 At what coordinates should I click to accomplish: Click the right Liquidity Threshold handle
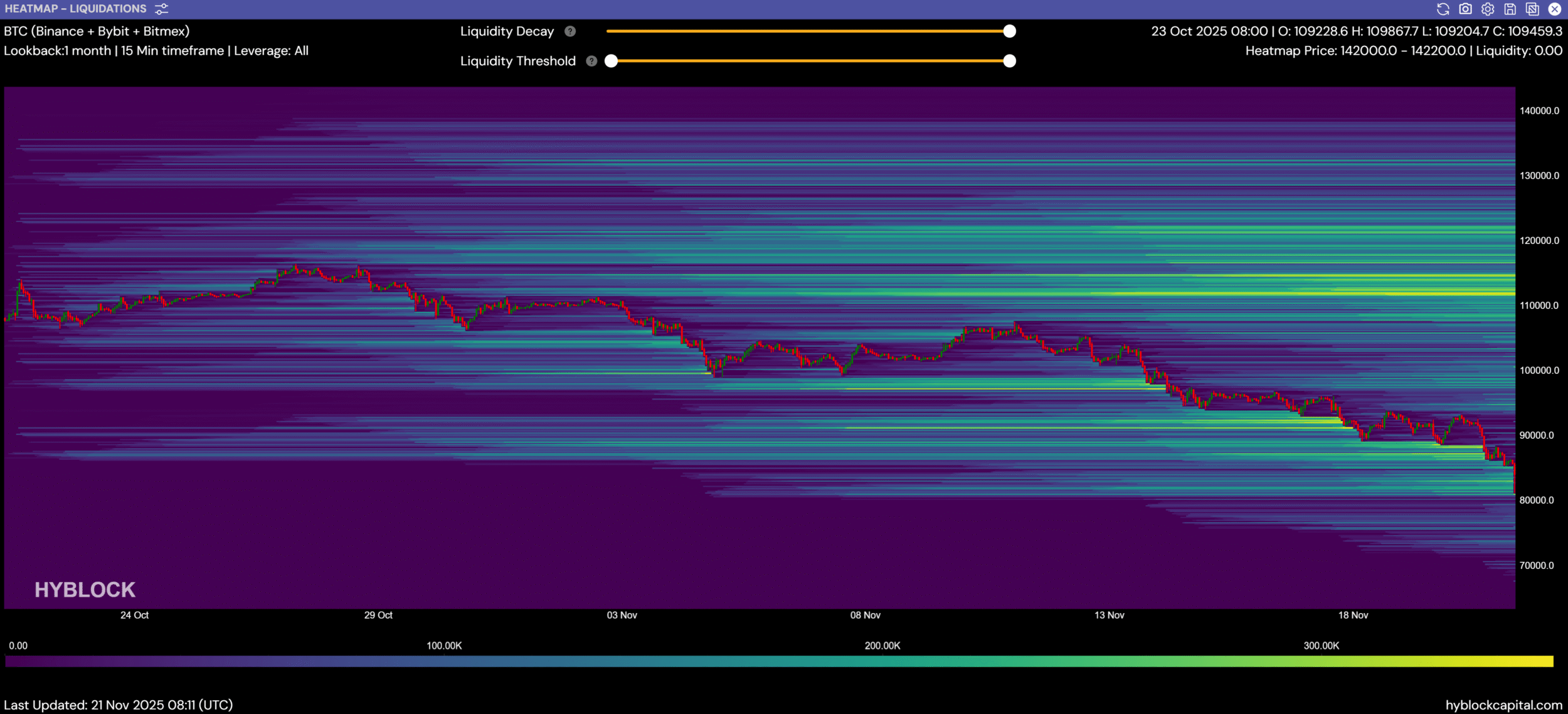[1009, 61]
